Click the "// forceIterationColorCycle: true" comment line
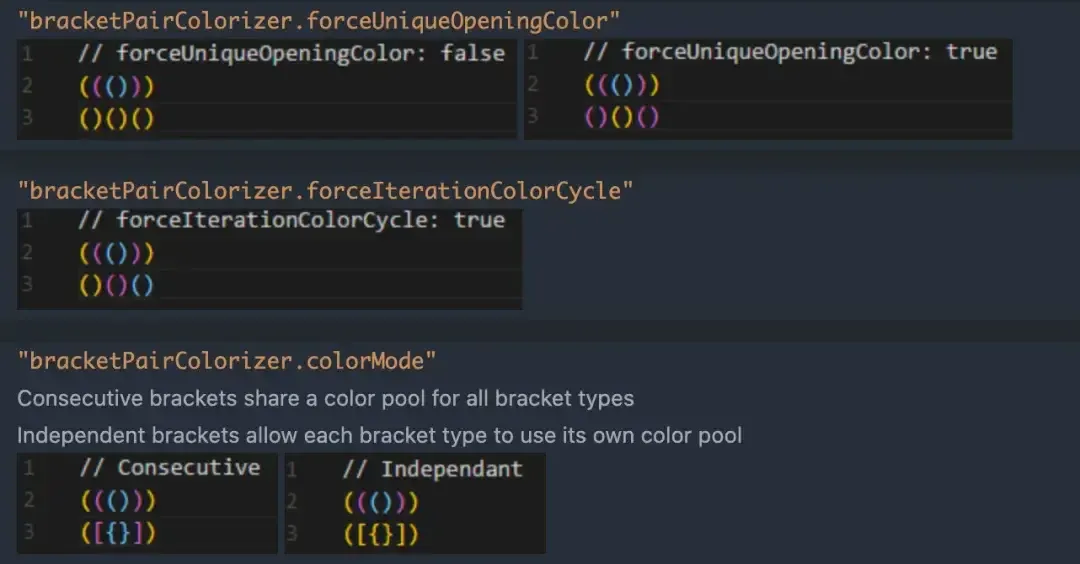The image size is (1080, 564). click(291, 220)
